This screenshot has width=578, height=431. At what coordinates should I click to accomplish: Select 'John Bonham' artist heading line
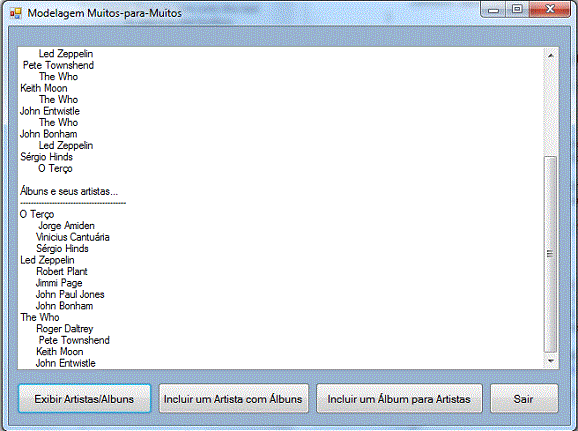click(49, 134)
